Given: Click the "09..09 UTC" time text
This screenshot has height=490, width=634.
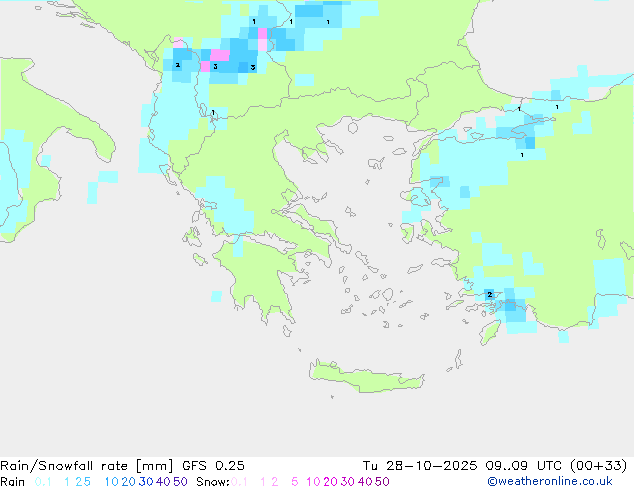Looking at the screenshot, I should [523, 466].
